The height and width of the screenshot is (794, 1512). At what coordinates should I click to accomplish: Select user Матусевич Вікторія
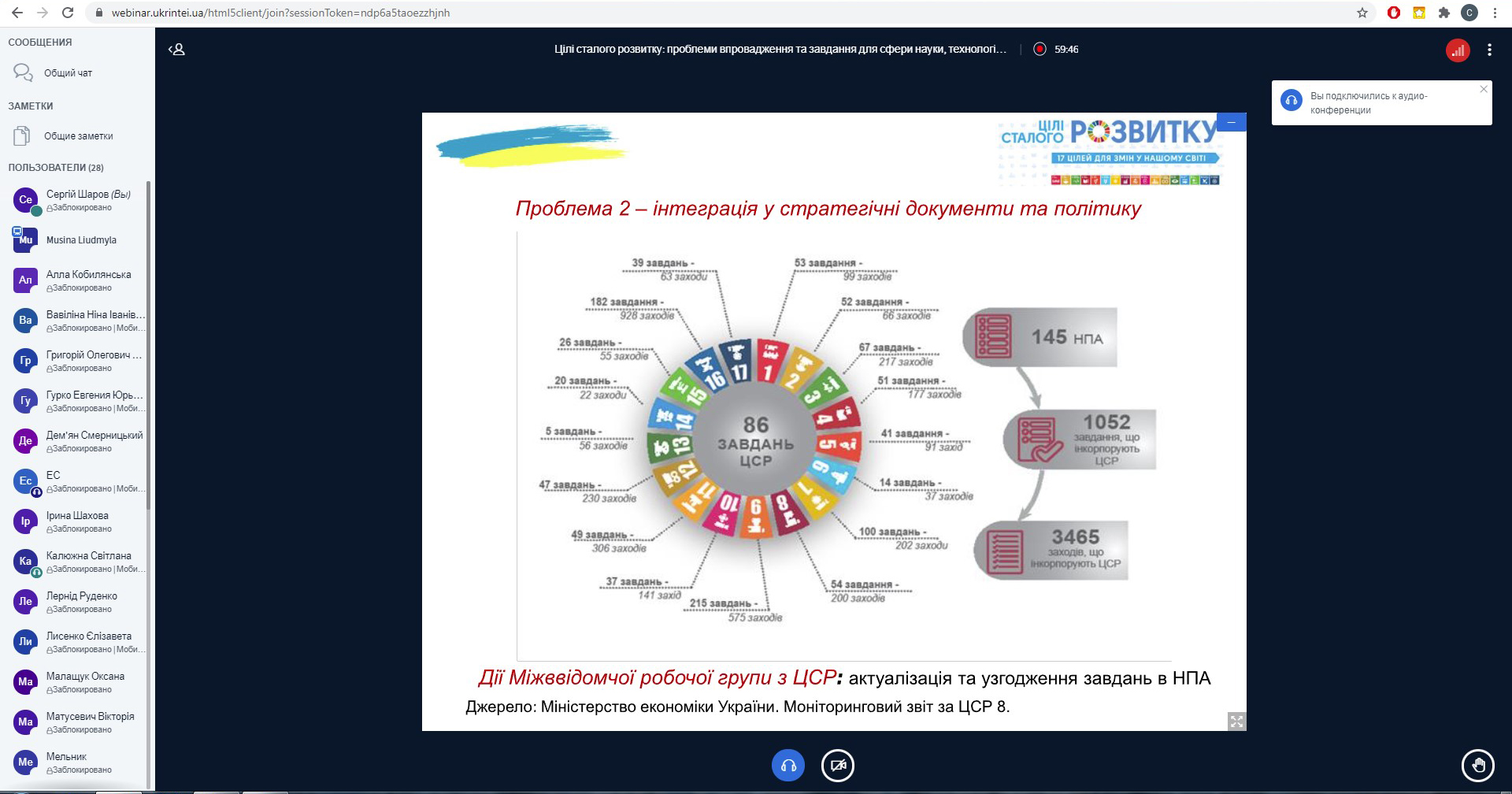[x=77, y=722]
